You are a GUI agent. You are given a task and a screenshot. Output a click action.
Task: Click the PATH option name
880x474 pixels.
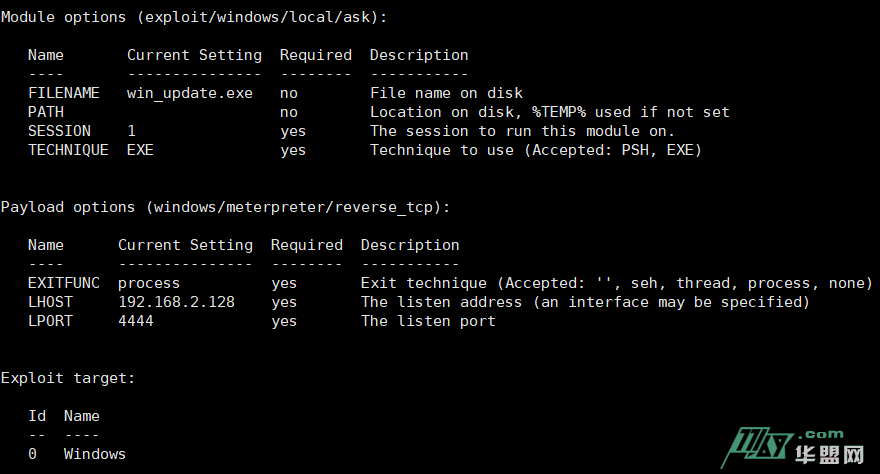45,112
